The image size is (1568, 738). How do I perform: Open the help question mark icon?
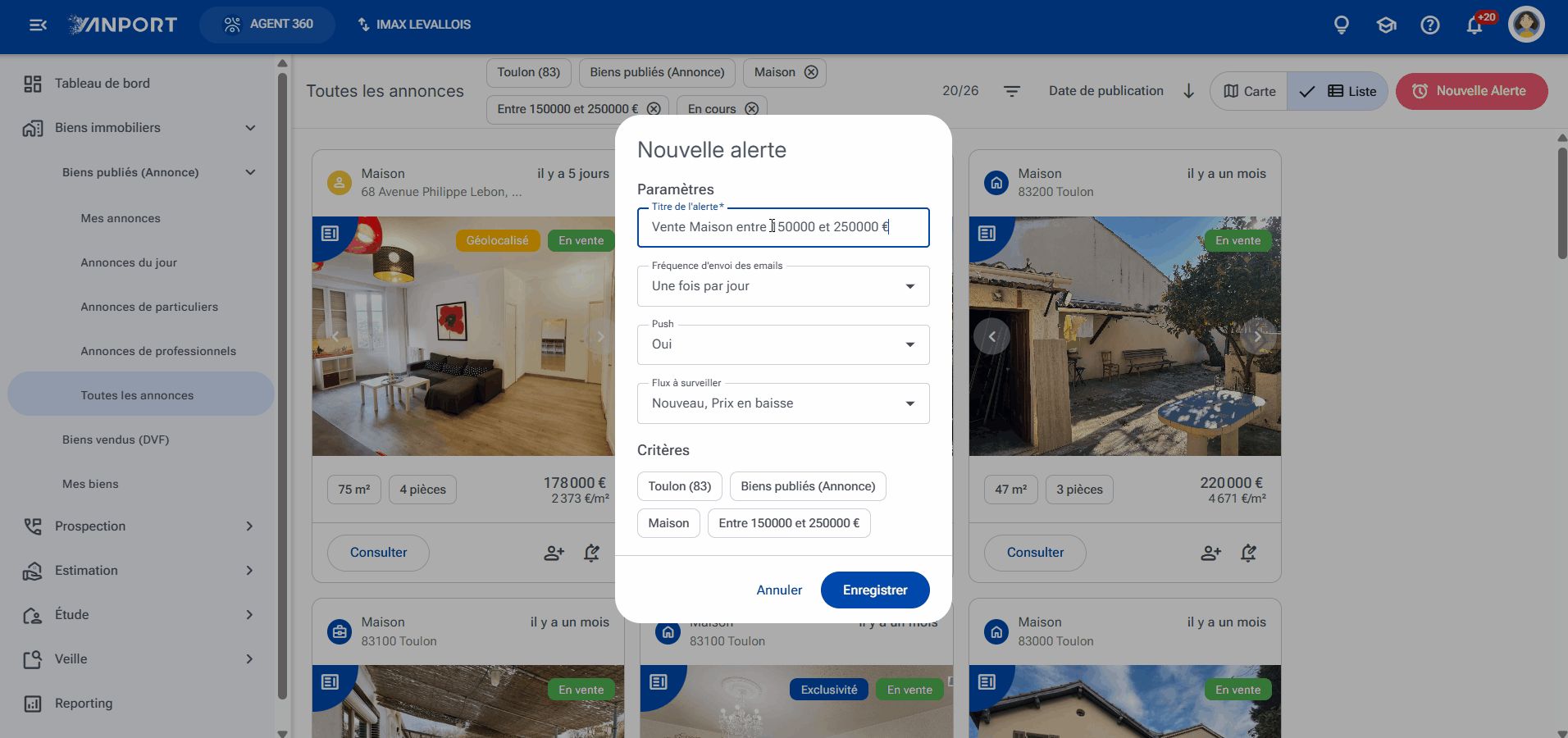(x=1430, y=25)
